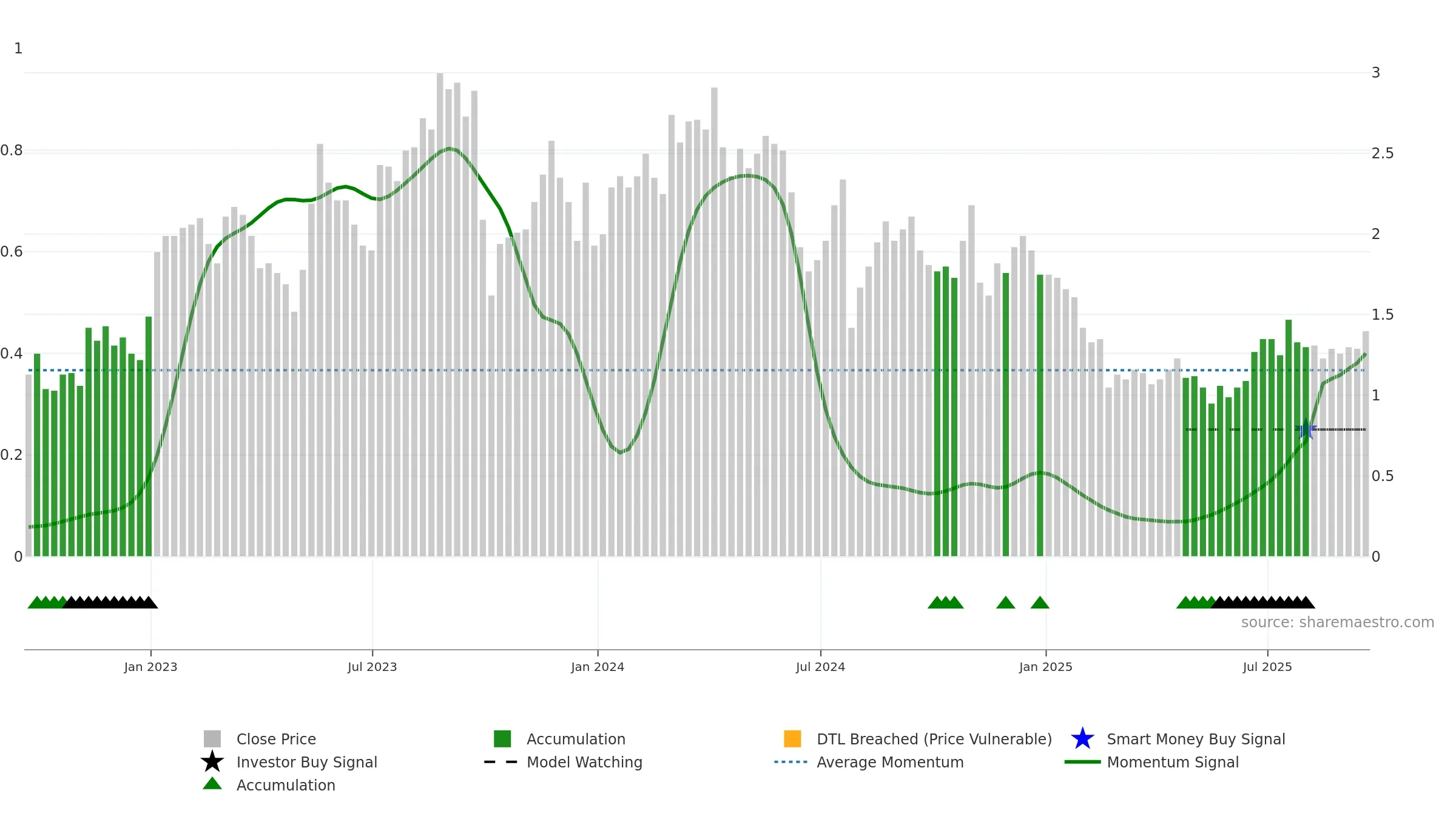Toggle the Model Watching legend label
Screen dimensions: 1456x819
tap(584, 762)
